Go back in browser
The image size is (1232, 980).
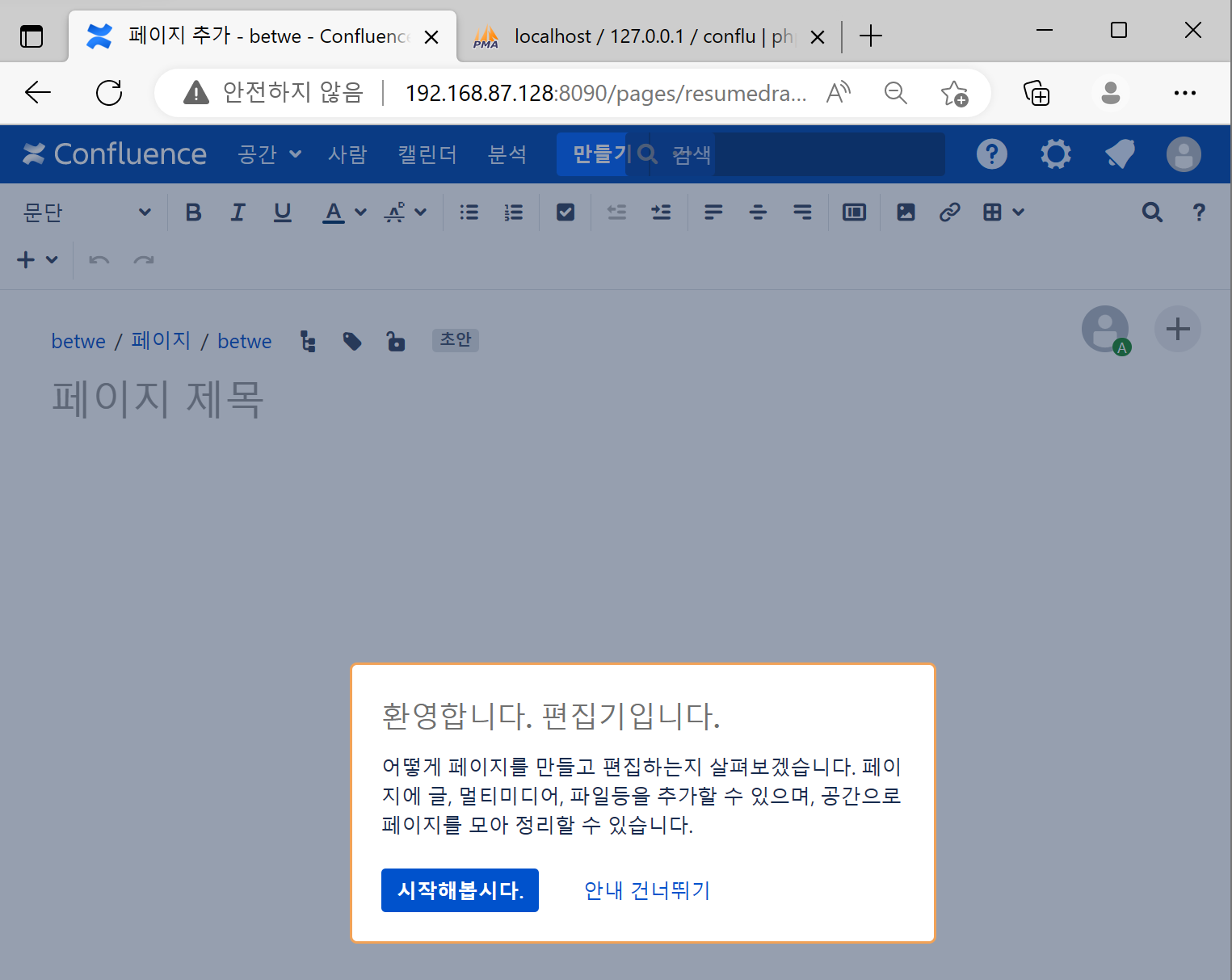[38, 93]
